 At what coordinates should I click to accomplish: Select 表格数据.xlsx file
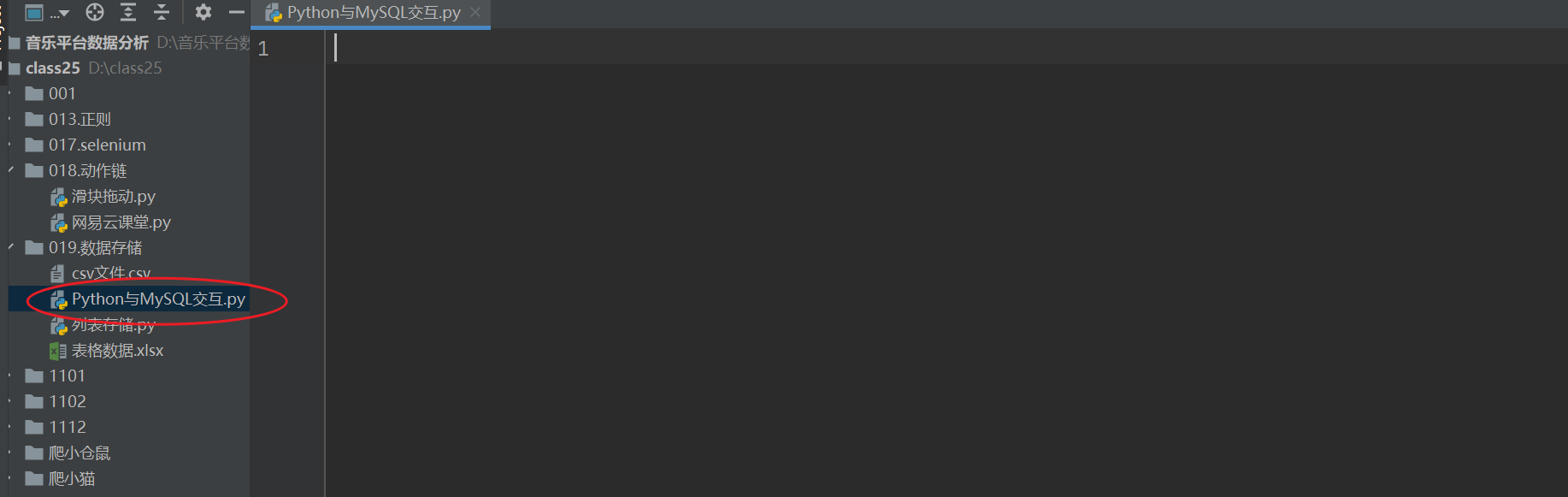pyautogui.click(x=117, y=351)
